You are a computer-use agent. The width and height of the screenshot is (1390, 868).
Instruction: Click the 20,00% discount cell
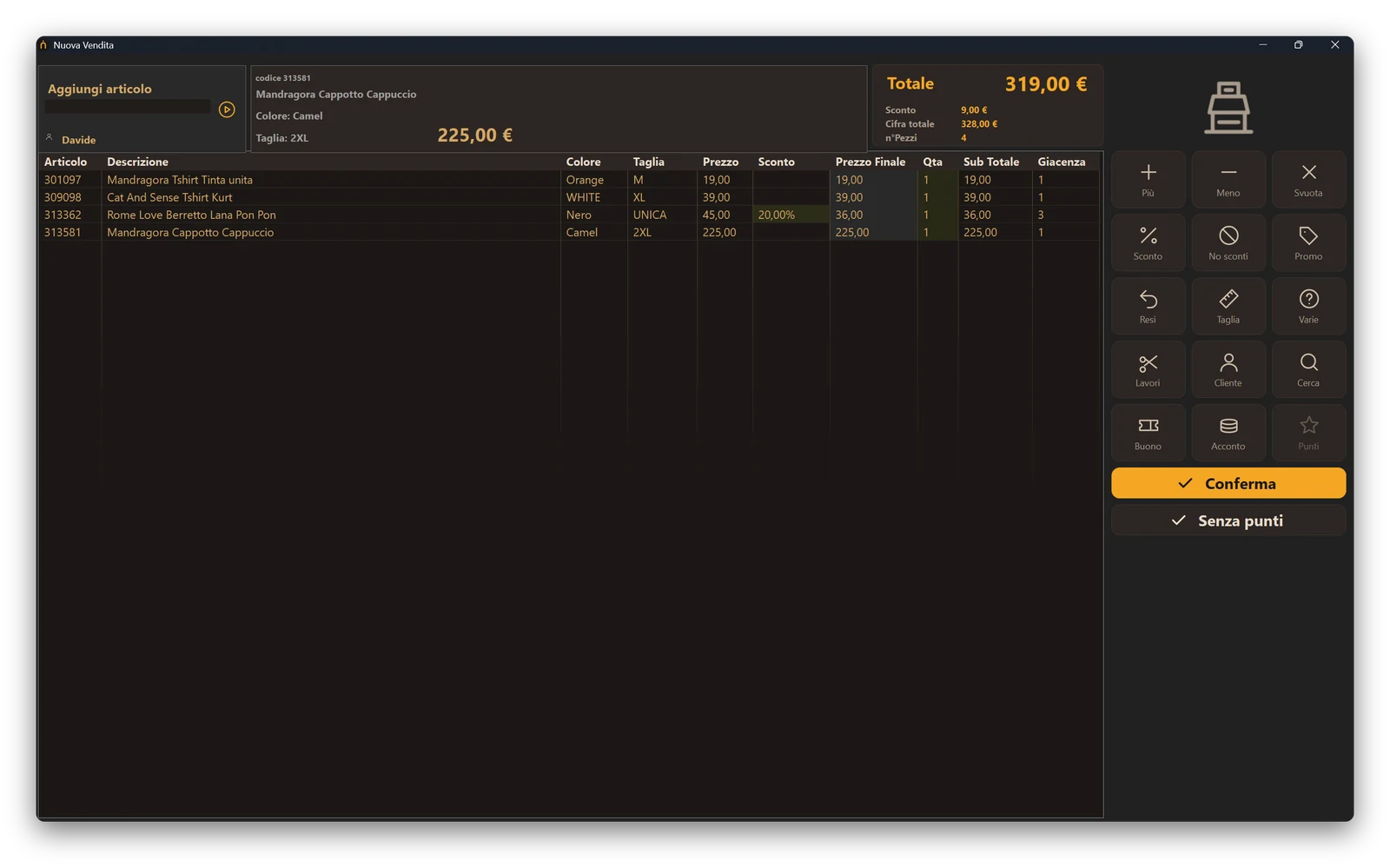(x=790, y=215)
